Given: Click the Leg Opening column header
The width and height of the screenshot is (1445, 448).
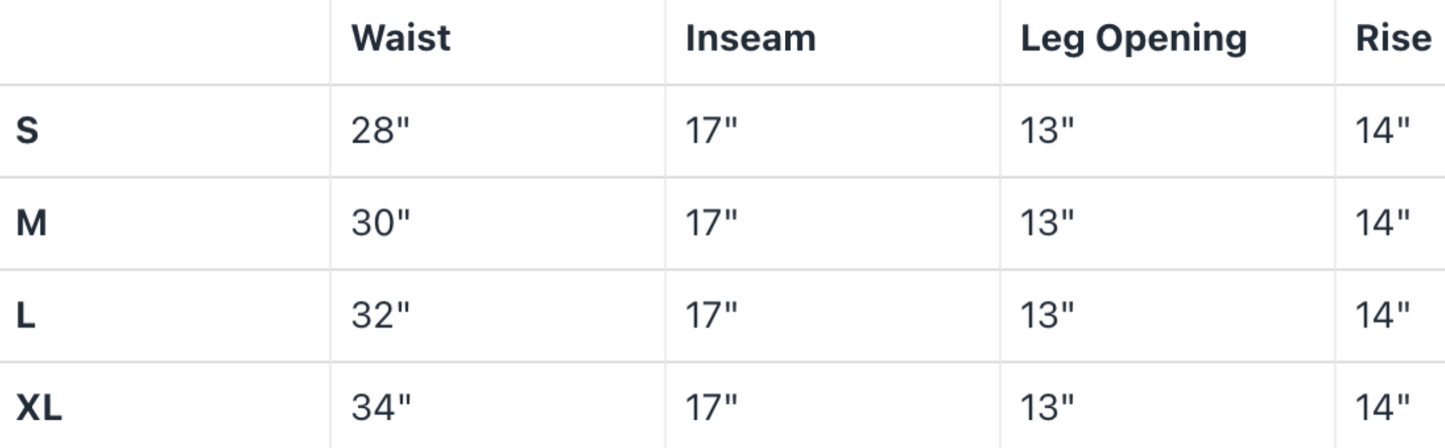Looking at the screenshot, I should tap(1133, 38).
